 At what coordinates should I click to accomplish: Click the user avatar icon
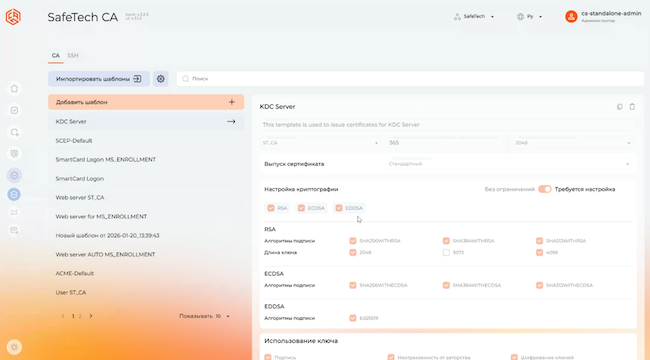click(x=571, y=17)
